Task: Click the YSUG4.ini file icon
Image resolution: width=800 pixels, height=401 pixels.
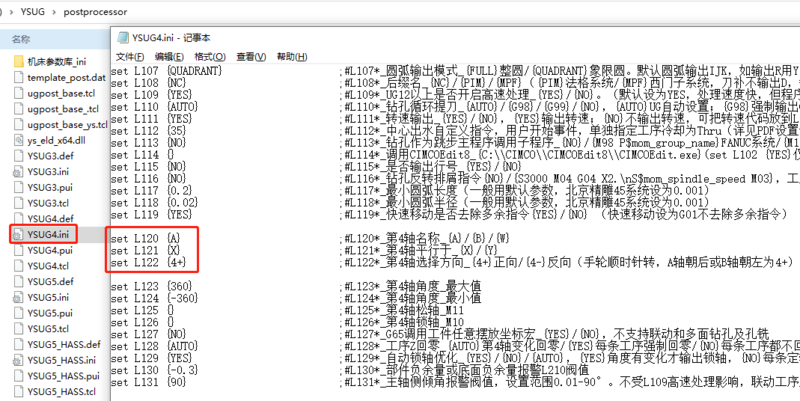Action: click(x=18, y=234)
